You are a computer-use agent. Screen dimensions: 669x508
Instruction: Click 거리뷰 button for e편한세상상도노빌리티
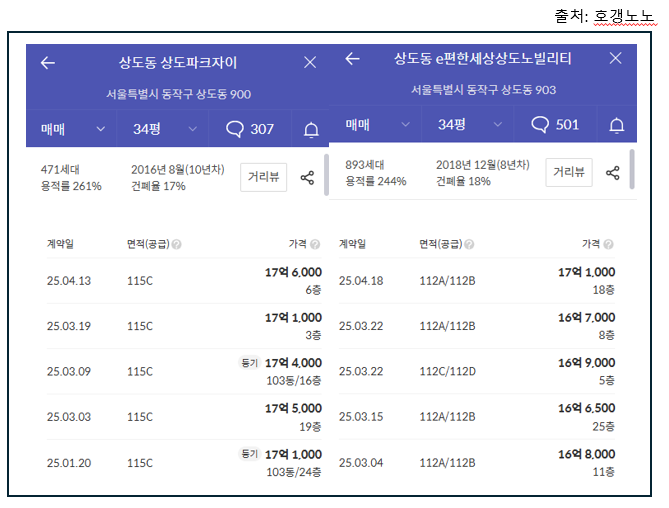click(569, 172)
